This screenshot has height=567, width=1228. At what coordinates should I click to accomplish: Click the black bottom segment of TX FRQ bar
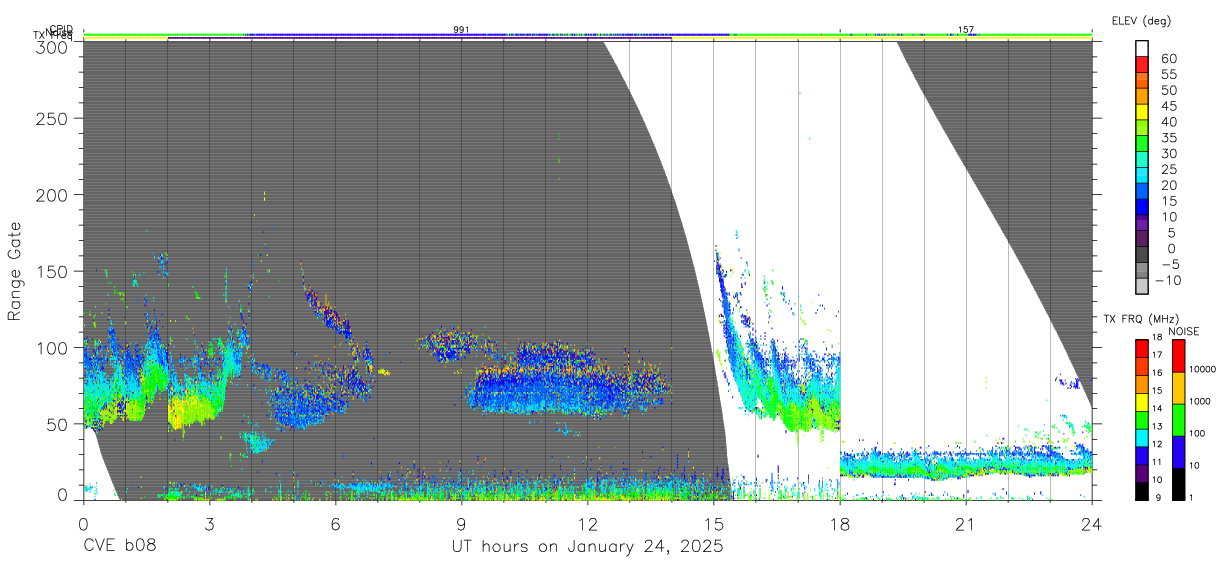1142,491
